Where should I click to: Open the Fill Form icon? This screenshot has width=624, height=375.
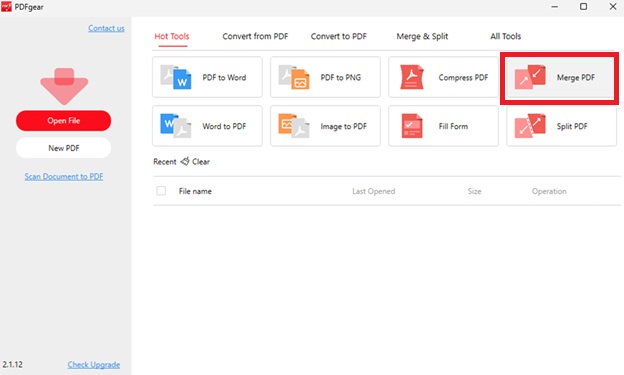[412, 126]
